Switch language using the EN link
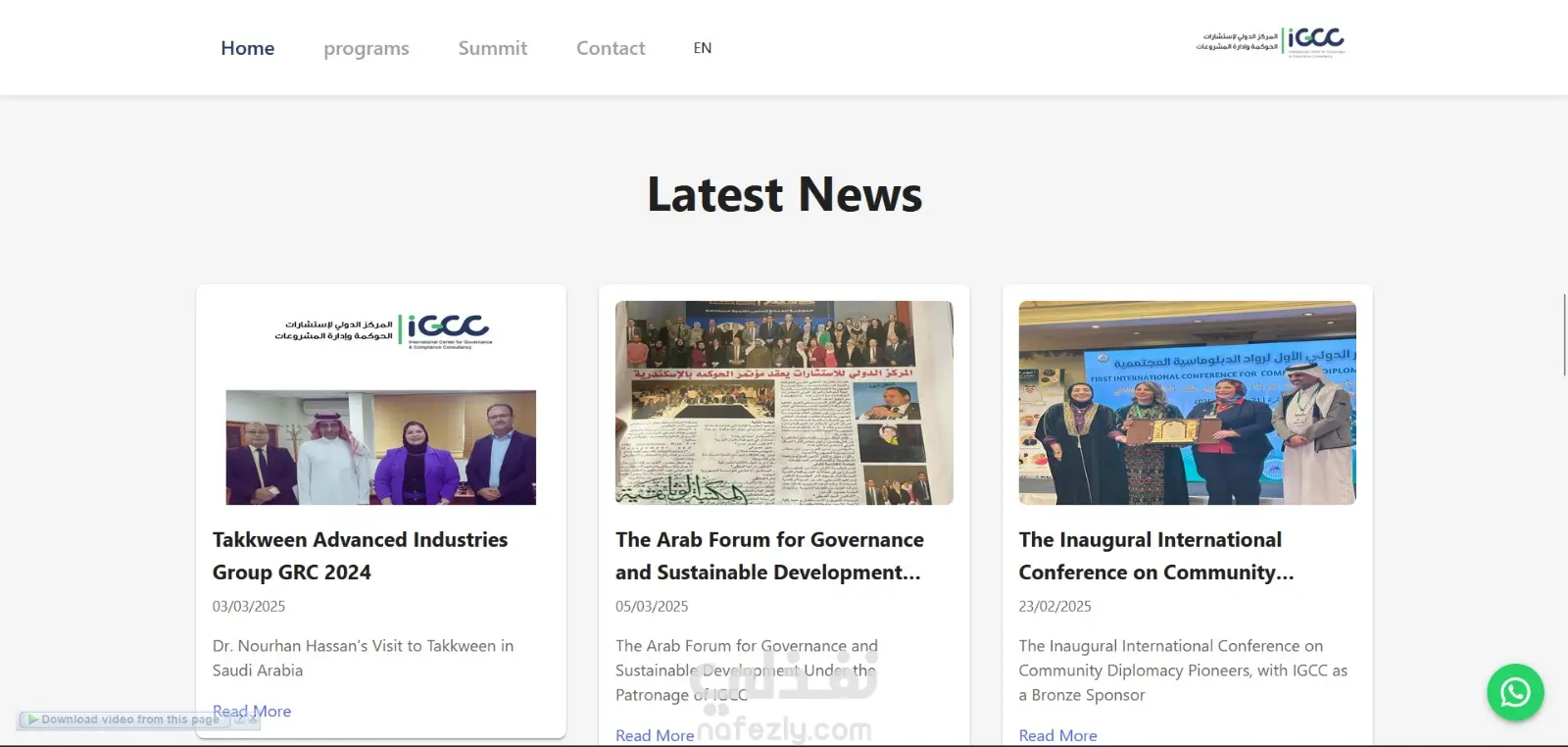The height and width of the screenshot is (747, 1568). click(703, 48)
